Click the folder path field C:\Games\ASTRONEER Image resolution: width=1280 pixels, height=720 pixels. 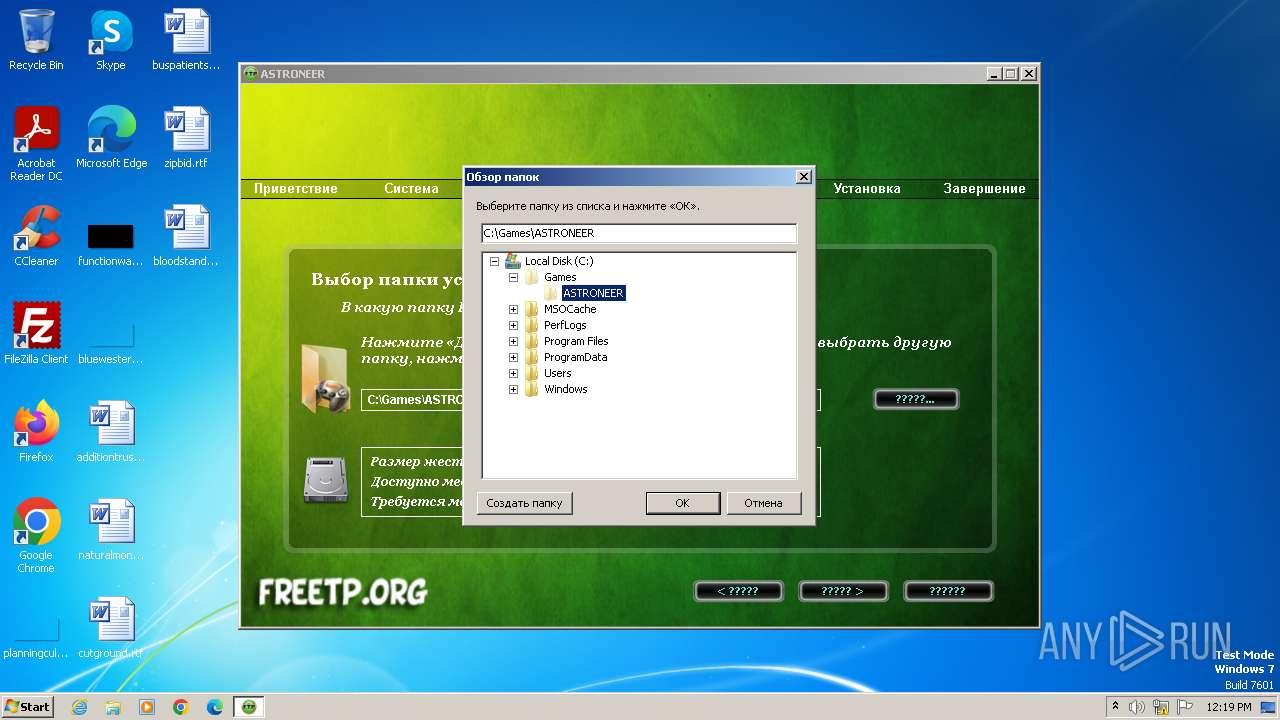click(639, 233)
